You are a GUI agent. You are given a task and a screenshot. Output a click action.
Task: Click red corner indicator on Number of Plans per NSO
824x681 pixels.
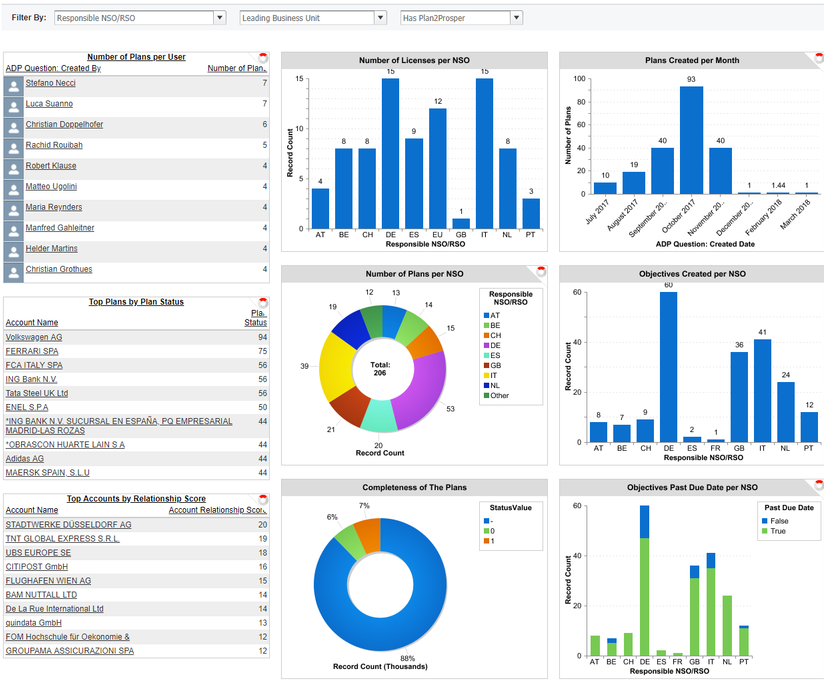coord(541,271)
